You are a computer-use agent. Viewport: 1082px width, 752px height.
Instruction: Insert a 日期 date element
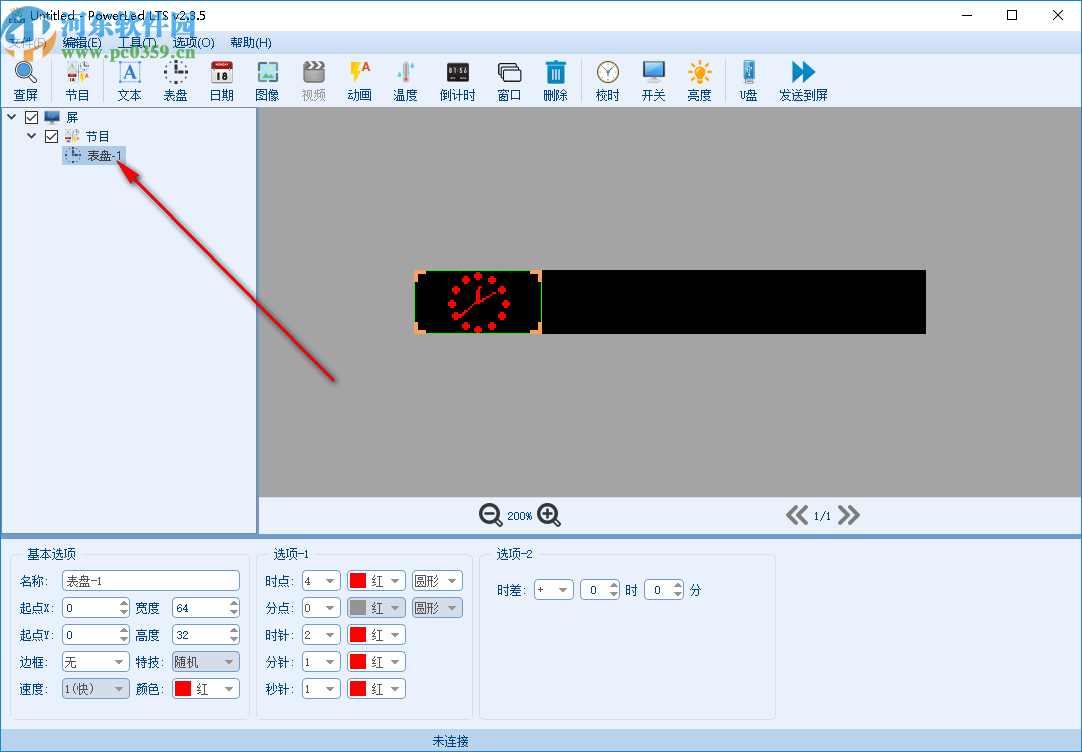point(222,81)
